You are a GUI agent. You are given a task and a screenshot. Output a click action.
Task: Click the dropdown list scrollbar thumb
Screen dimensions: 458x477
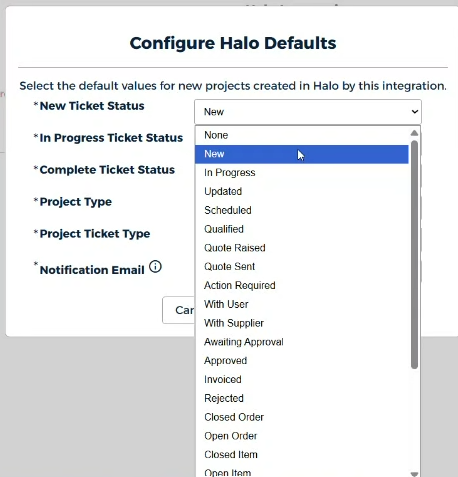[414, 255]
